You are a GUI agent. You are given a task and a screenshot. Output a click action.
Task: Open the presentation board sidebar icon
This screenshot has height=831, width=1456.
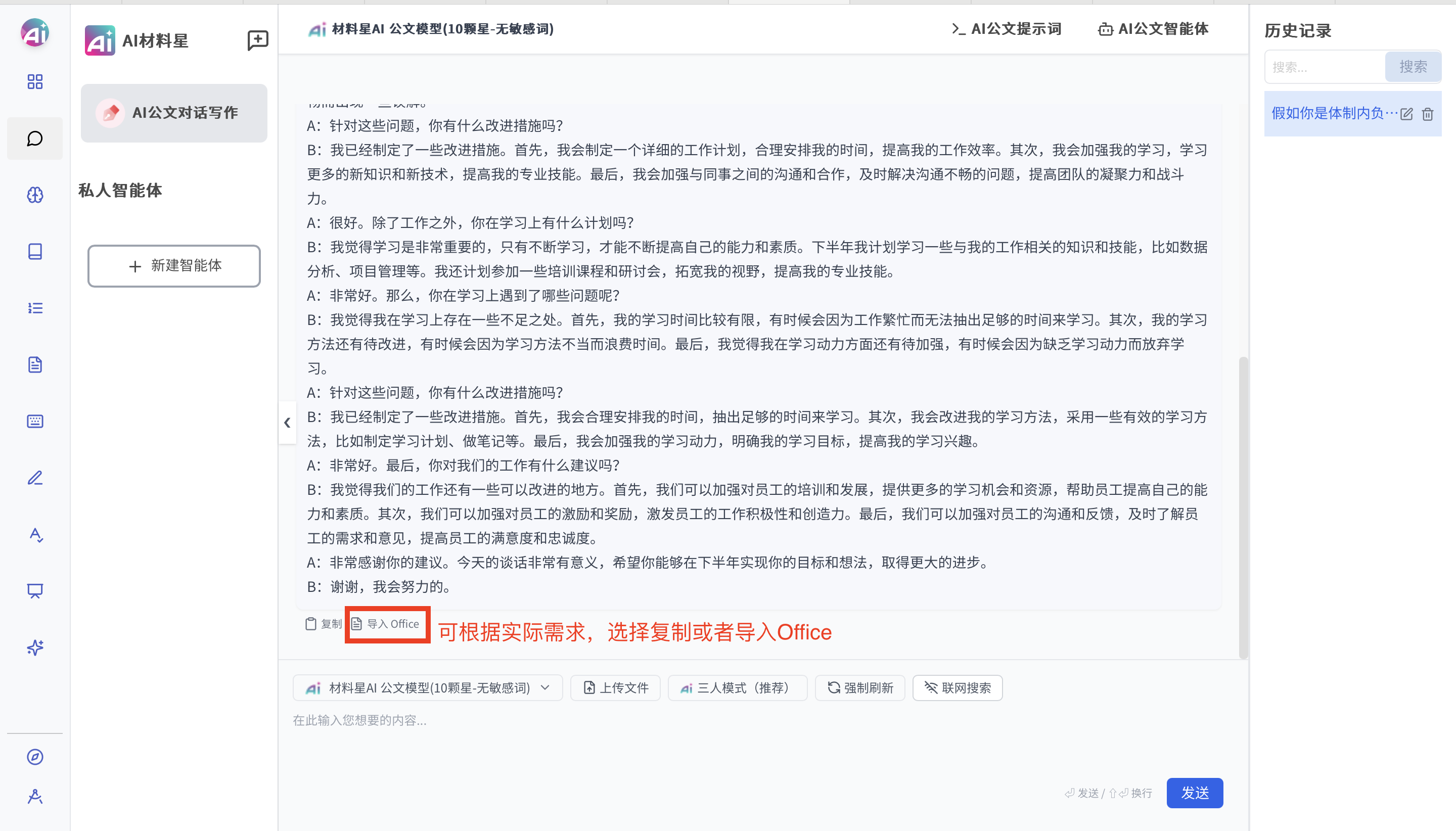(x=35, y=591)
